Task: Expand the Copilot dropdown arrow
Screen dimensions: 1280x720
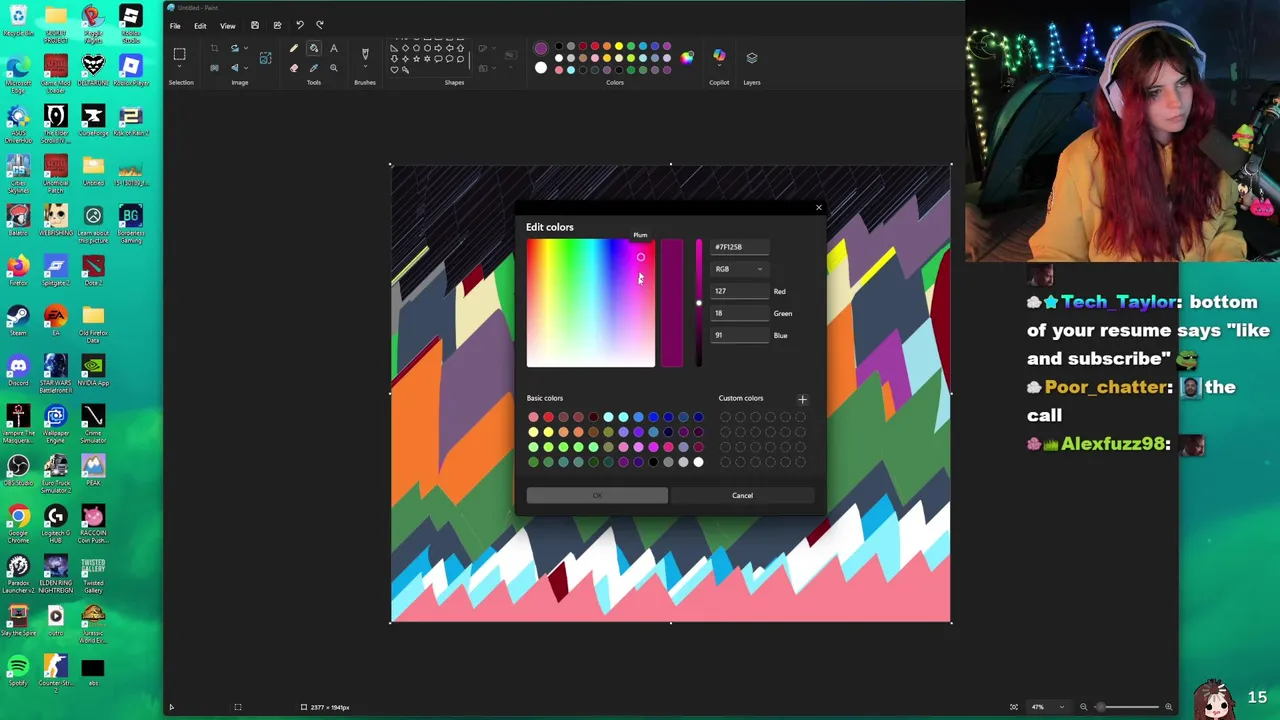Action: coord(719,67)
